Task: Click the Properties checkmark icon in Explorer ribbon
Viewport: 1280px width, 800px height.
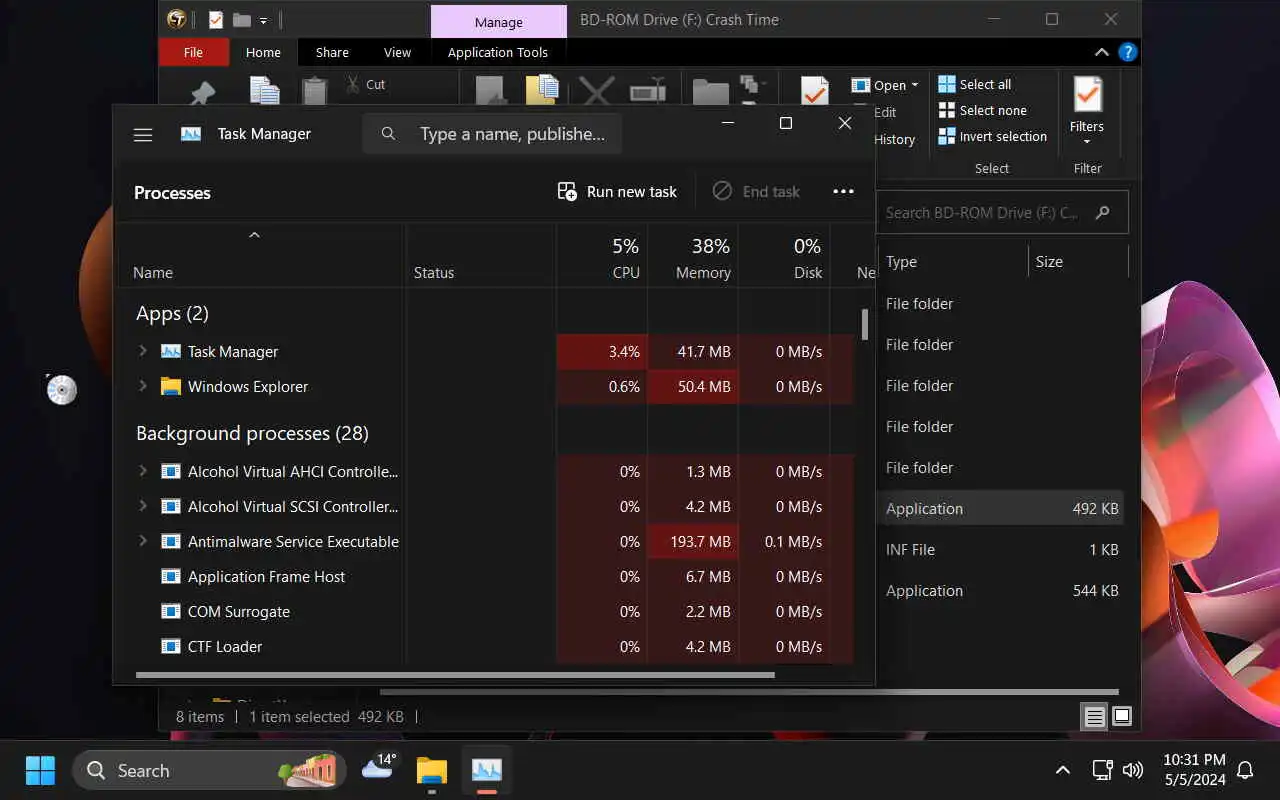Action: pos(815,91)
